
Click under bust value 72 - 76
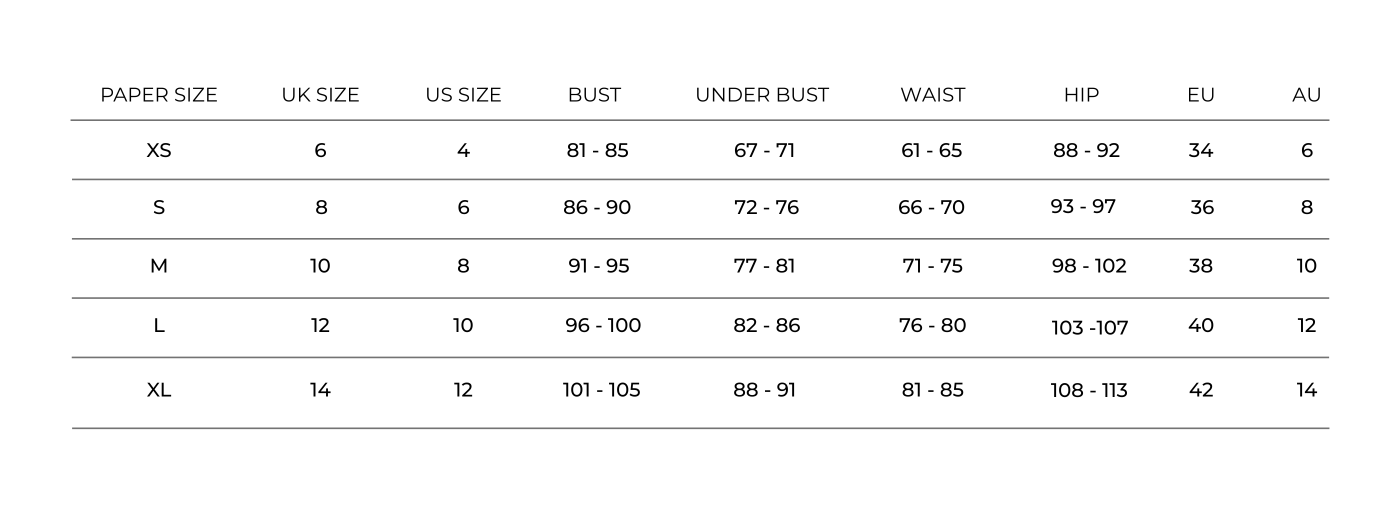(x=766, y=208)
